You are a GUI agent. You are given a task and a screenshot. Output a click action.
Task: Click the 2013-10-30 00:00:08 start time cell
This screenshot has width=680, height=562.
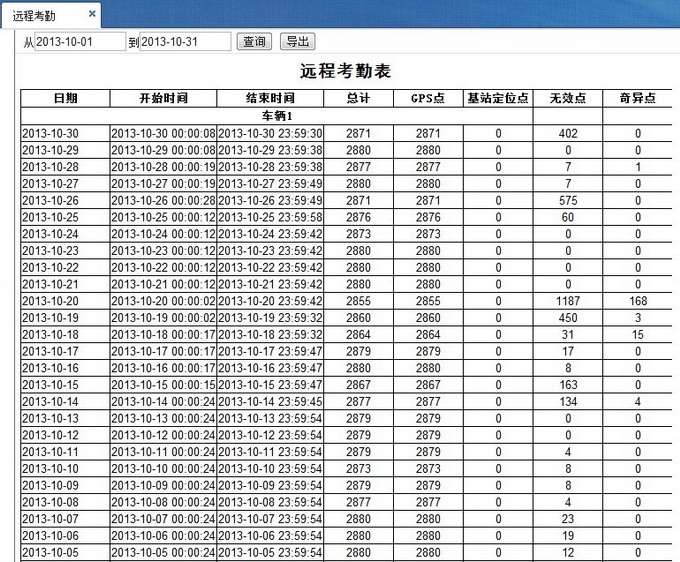[x=163, y=133]
